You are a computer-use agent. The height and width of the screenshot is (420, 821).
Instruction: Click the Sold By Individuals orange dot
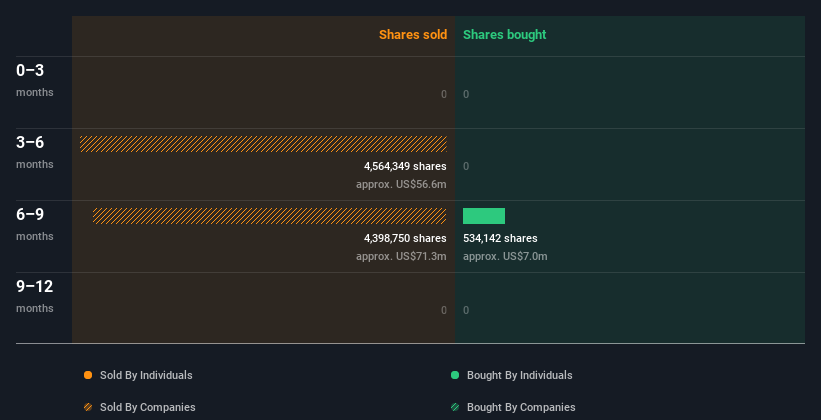88,375
